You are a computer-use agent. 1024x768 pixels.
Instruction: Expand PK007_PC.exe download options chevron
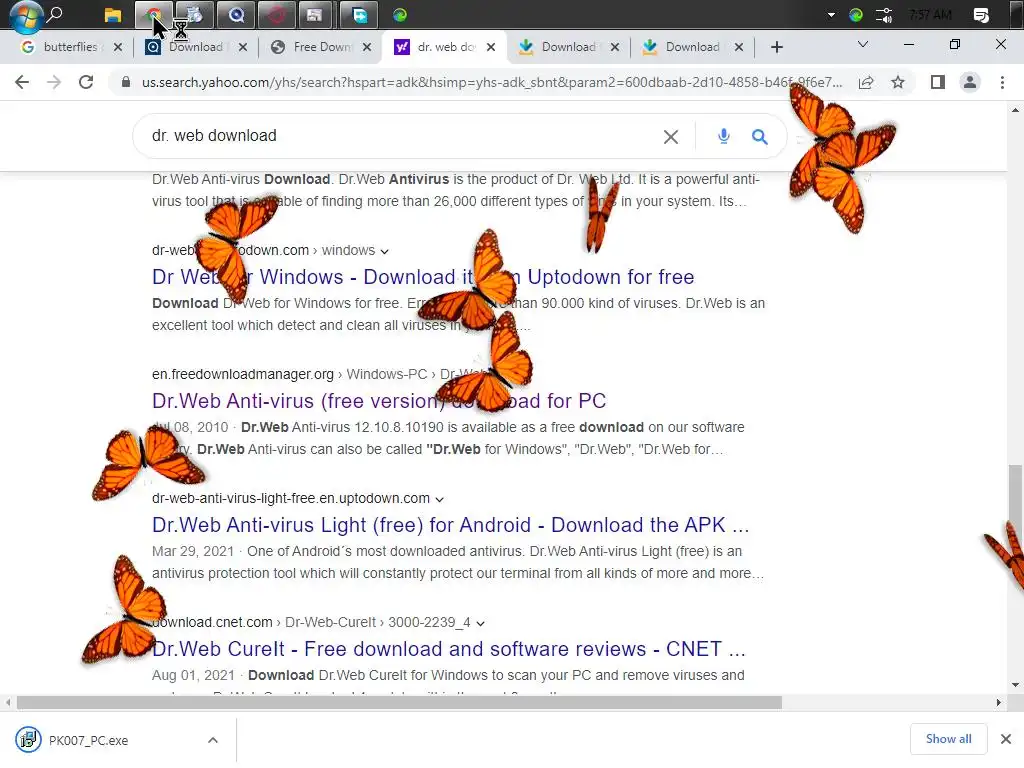(x=213, y=740)
